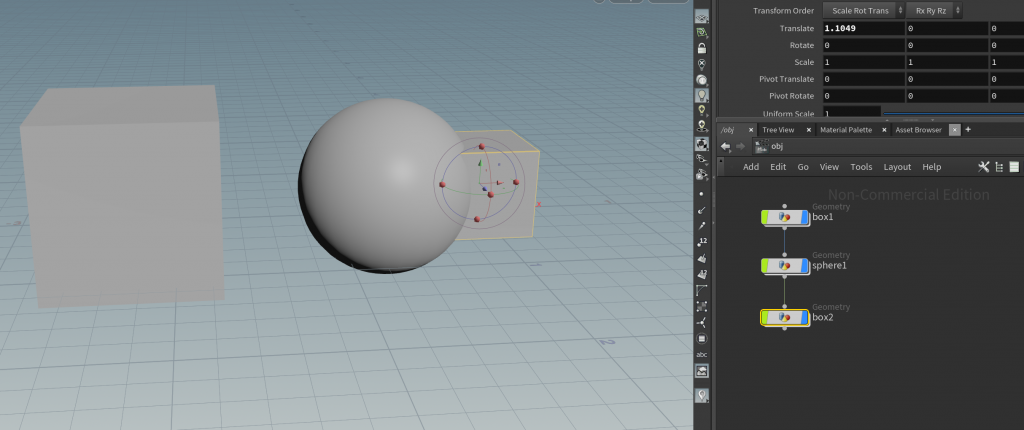Open the 'Scale Rot Trans' transform order dropdown
Image resolution: width=1024 pixels, height=430 pixels.
[863, 11]
